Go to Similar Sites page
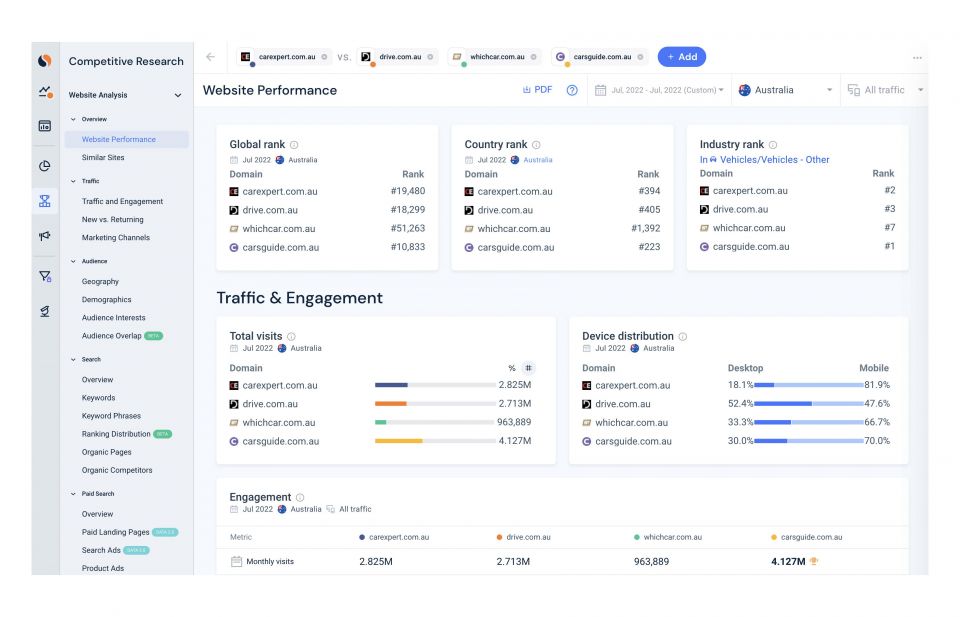Viewport: 960px width, 617px height. click(103, 157)
